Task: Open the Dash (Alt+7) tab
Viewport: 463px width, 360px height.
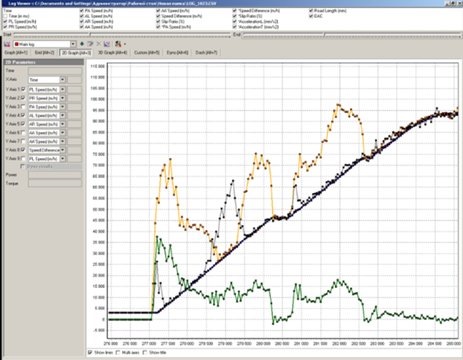Action: point(206,53)
